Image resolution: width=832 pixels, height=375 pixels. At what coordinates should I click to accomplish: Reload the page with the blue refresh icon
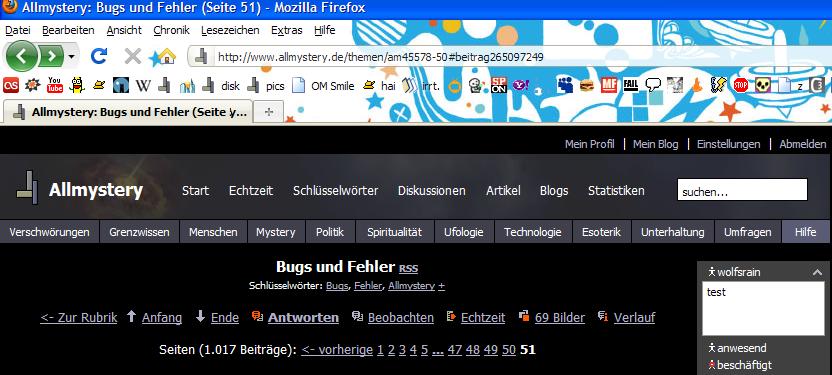(x=99, y=56)
